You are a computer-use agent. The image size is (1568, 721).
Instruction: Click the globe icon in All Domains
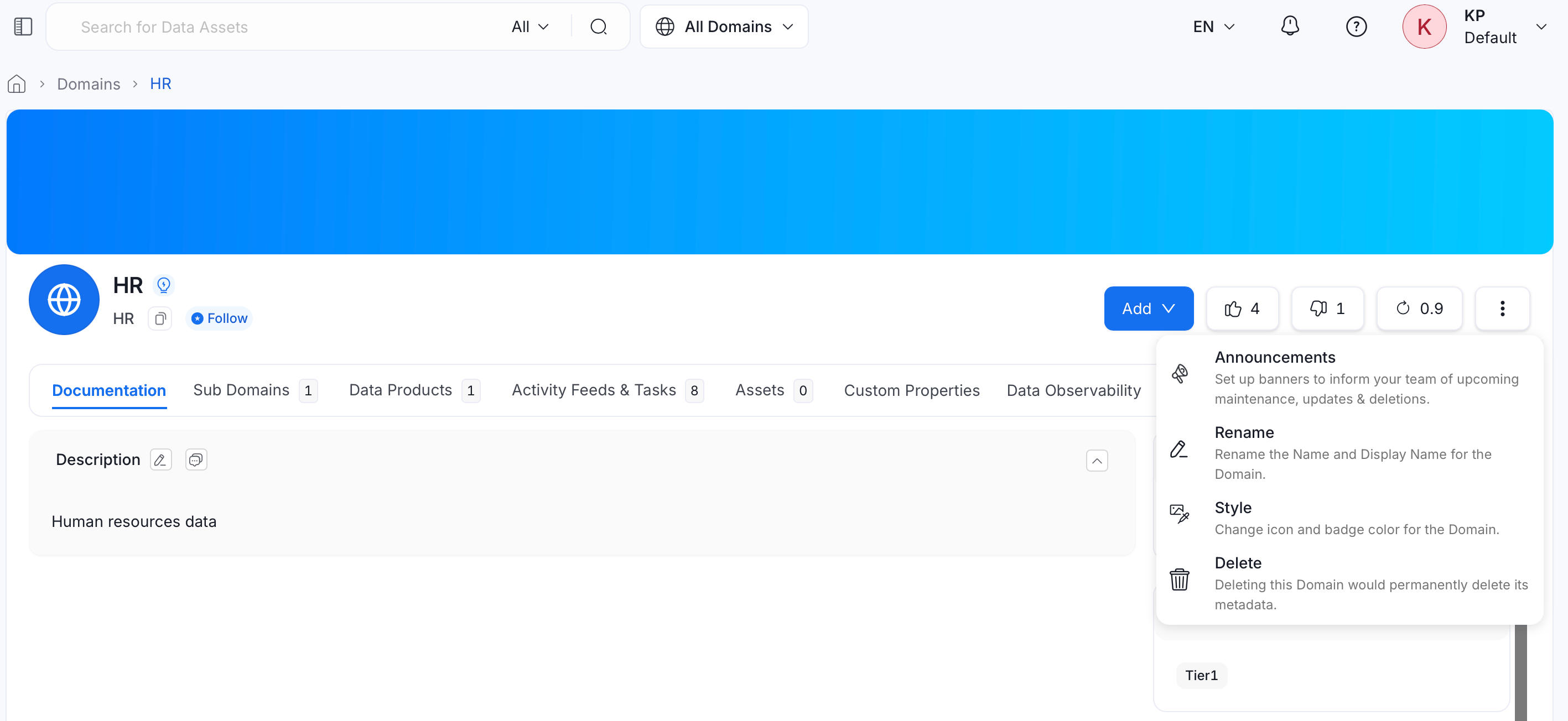coord(664,27)
